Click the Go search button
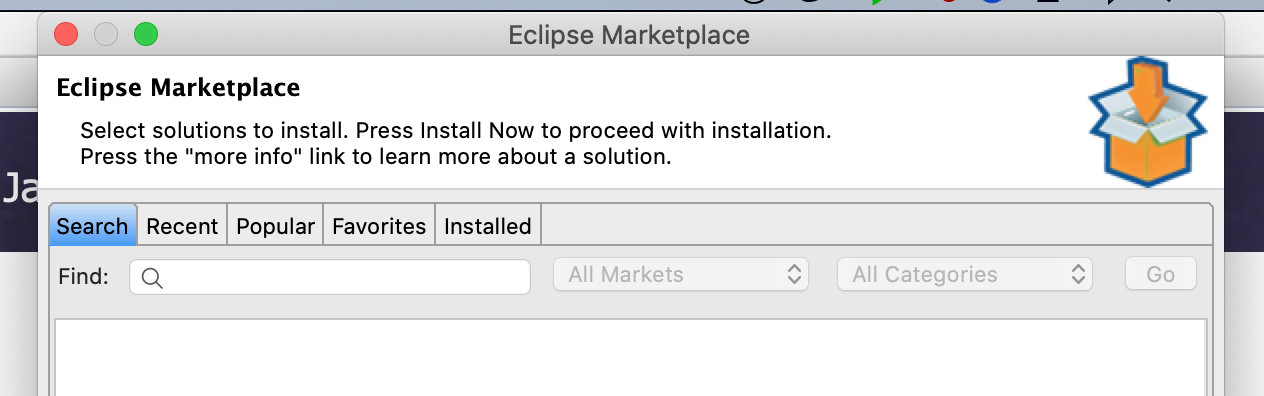This screenshot has width=1264, height=396. [x=1161, y=275]
